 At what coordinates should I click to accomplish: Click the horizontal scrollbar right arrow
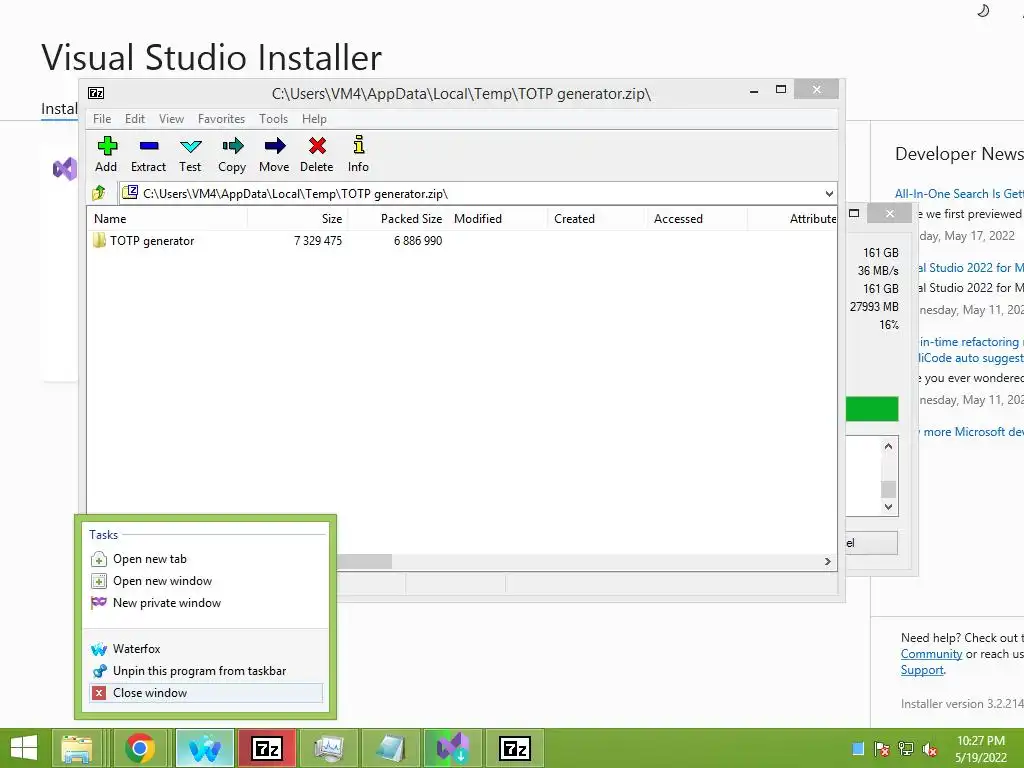(x=827, y=562)
